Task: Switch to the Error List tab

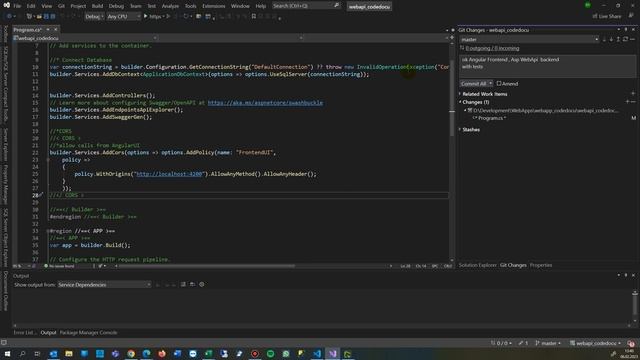Action: [x=24, y=333]
